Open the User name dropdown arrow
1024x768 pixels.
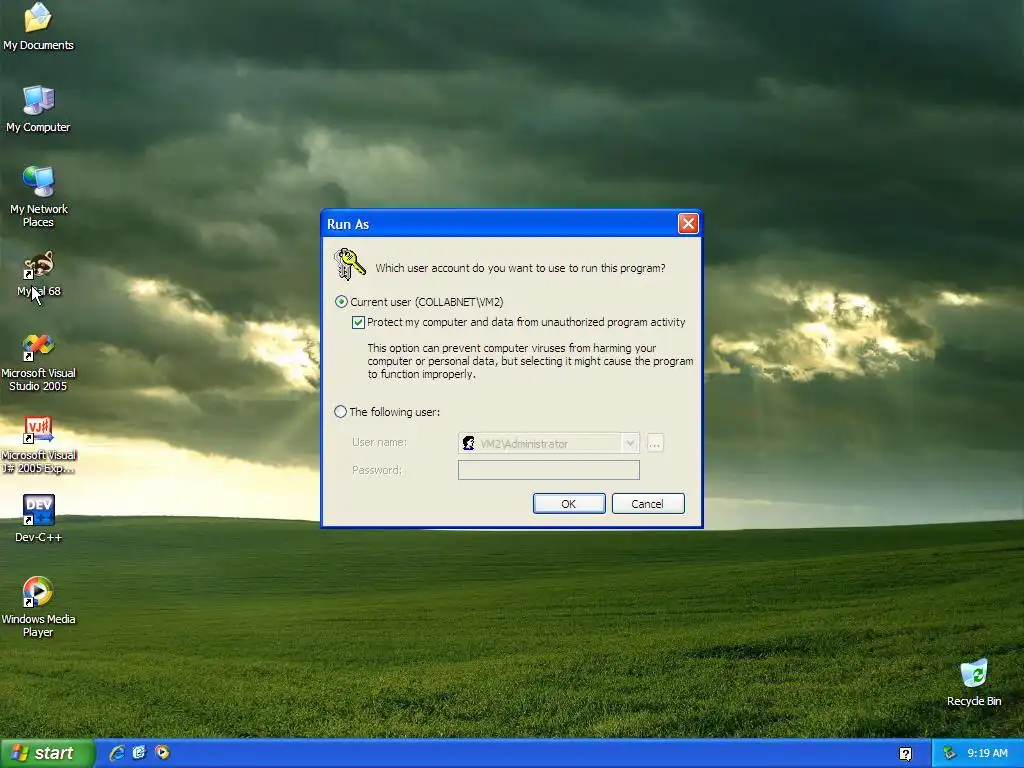pos(630,443)
